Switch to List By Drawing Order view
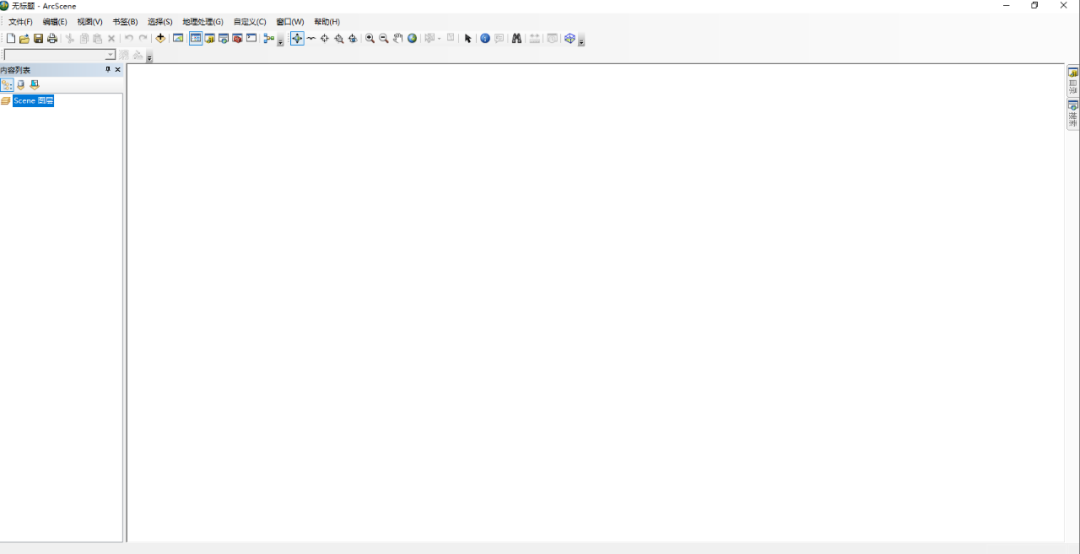Screen dimensions: 1080x554 (7, 85)
